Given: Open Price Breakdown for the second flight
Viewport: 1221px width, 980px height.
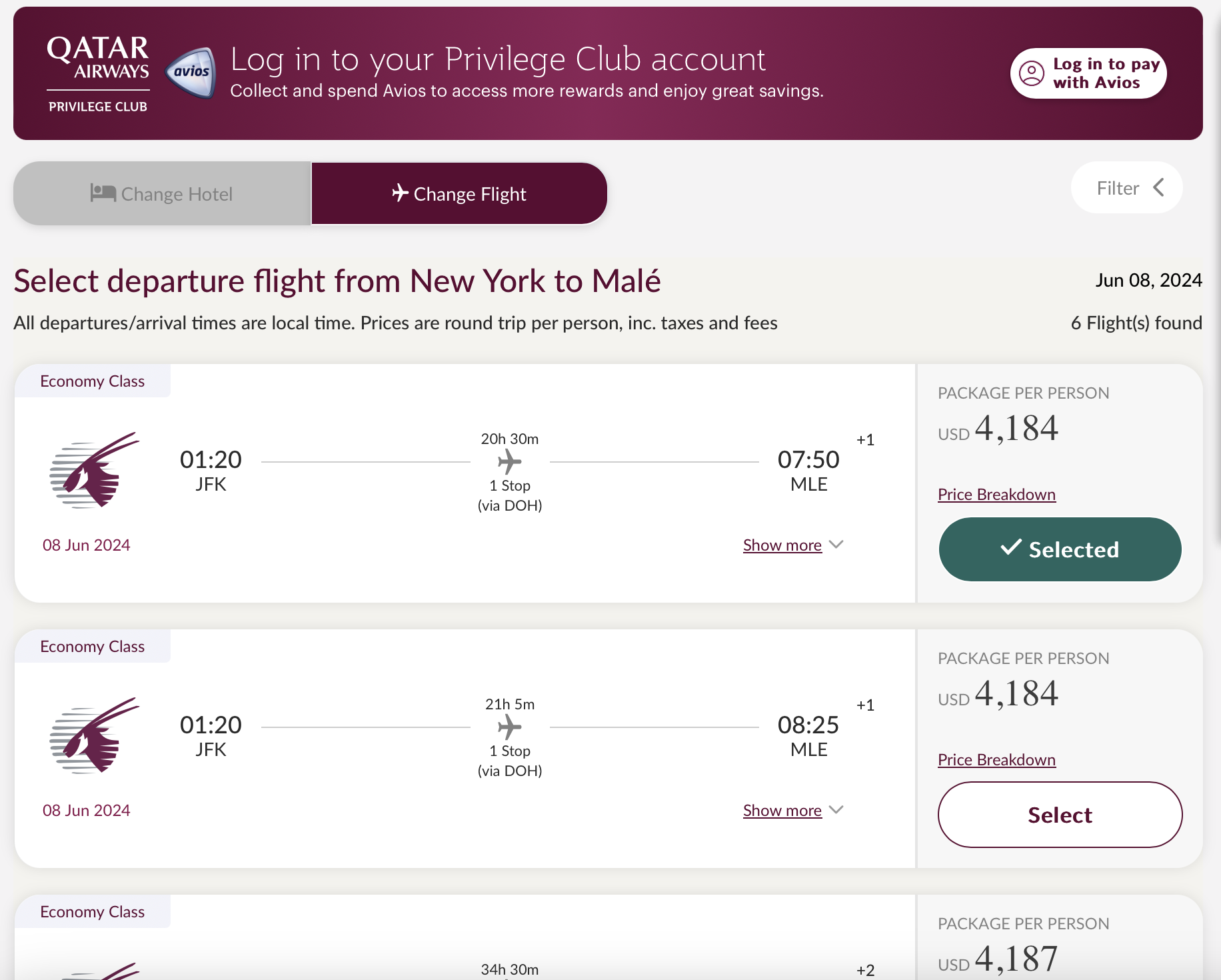Looking at the screenshot, I should coord(996,760).
